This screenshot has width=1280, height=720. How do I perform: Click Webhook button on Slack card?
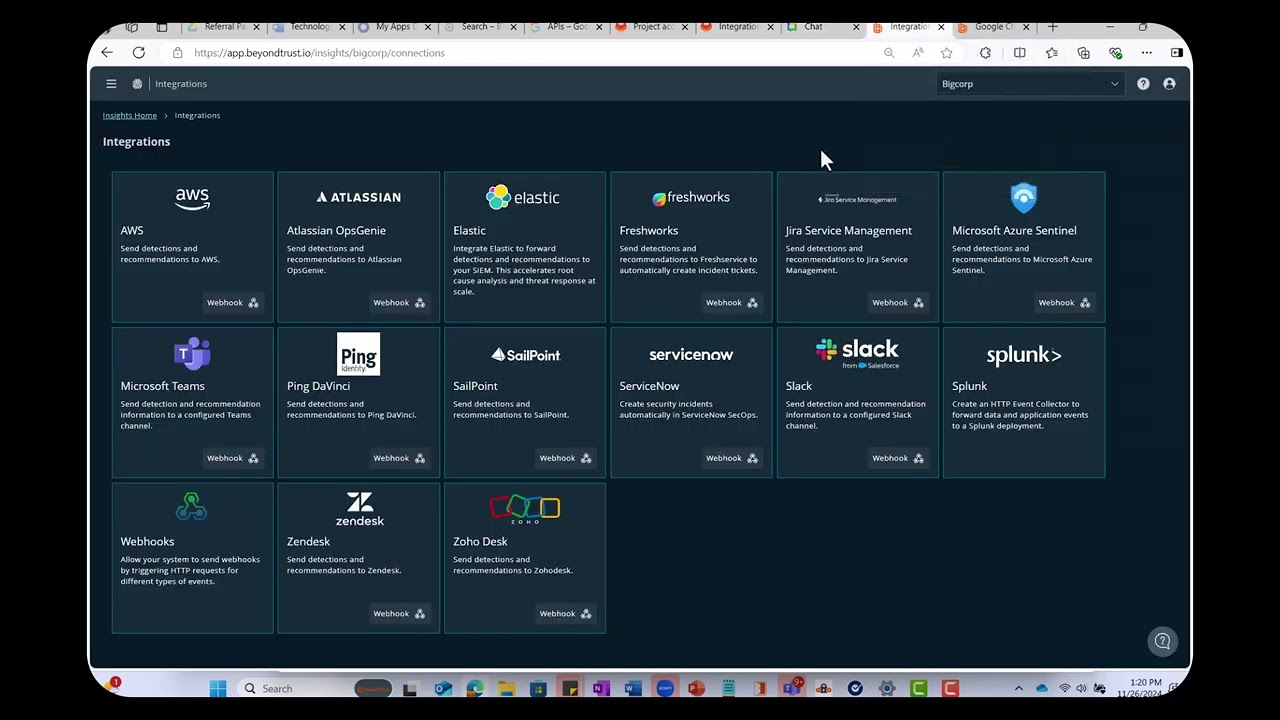pyautogui.click(x=897, y=458)
